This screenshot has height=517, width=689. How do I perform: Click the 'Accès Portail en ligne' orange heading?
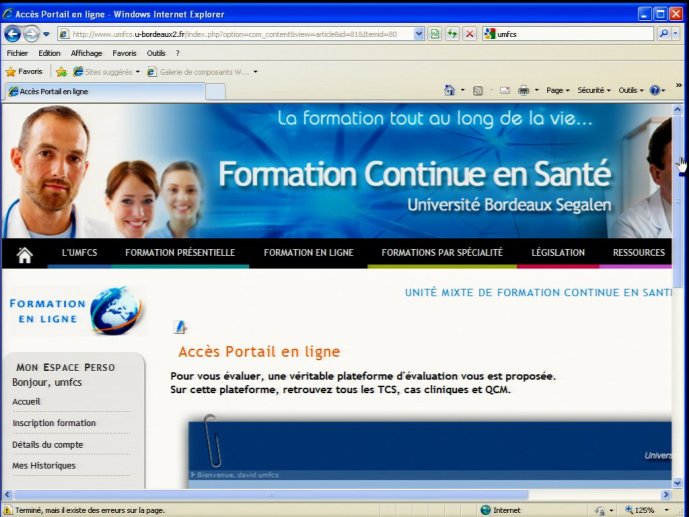[x=259, y=352]
